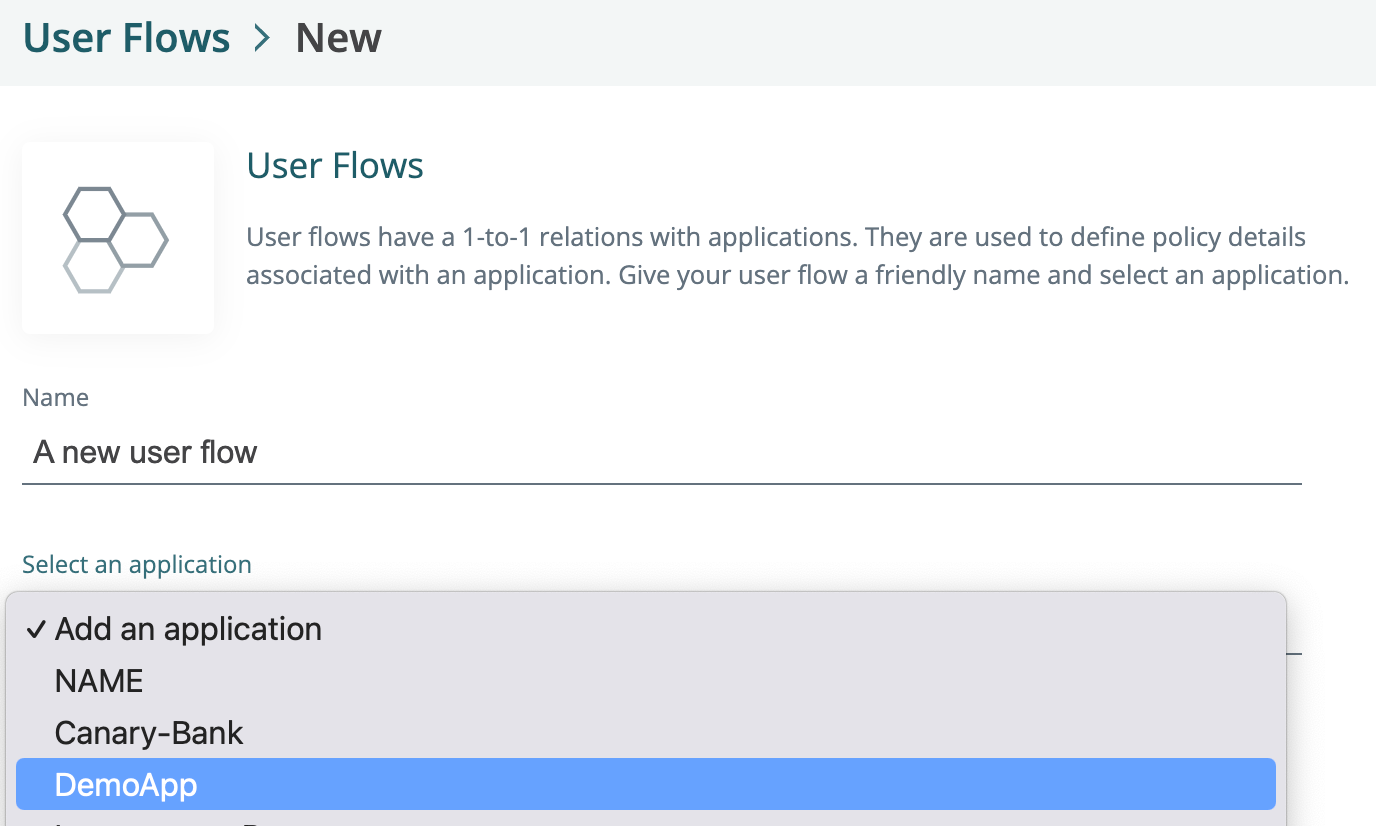Select NAME from the application list

coord(646,681)
